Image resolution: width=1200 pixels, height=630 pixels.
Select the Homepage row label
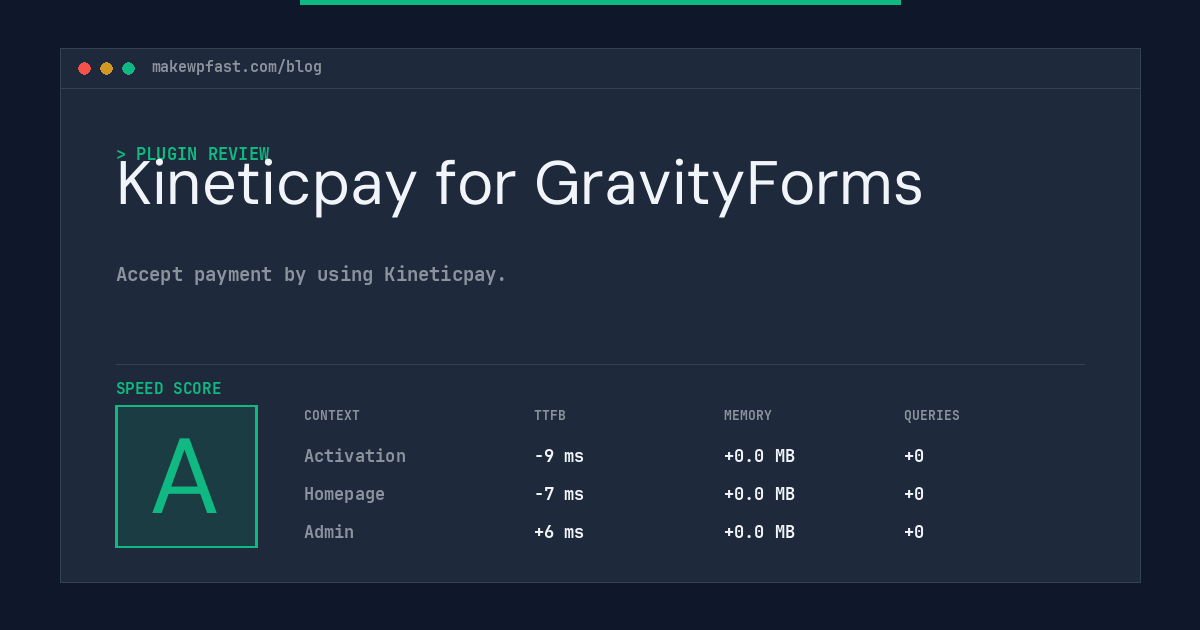click(x=344, y=494)
